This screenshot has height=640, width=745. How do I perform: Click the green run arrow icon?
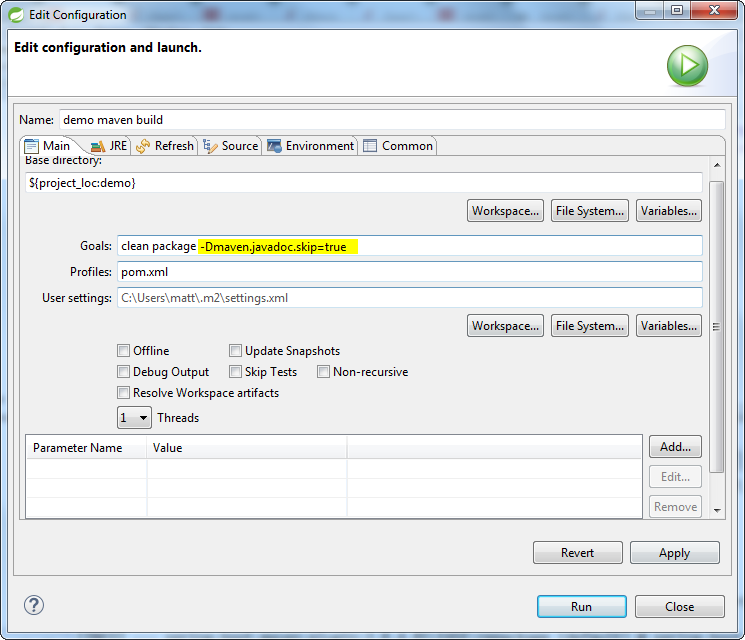point(687,66)
